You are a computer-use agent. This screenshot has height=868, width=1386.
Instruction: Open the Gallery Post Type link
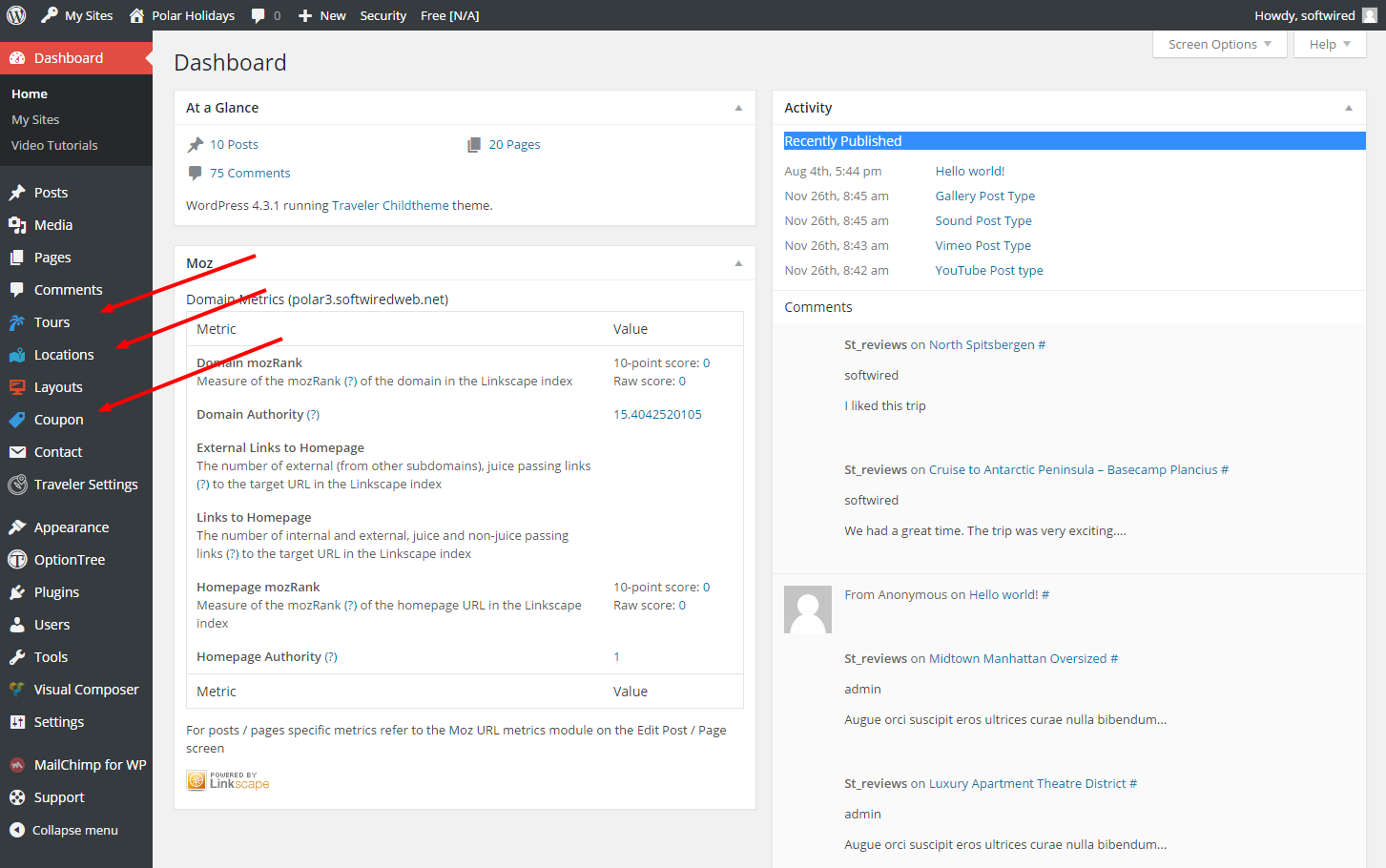tap(985, 196)
